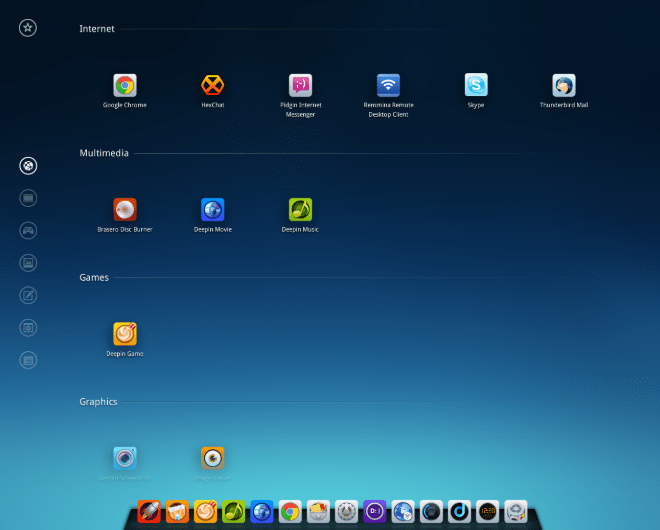Select the Internet globe category in sidebar
Viewport: 660px width, 530px height.
coord(28,166)
